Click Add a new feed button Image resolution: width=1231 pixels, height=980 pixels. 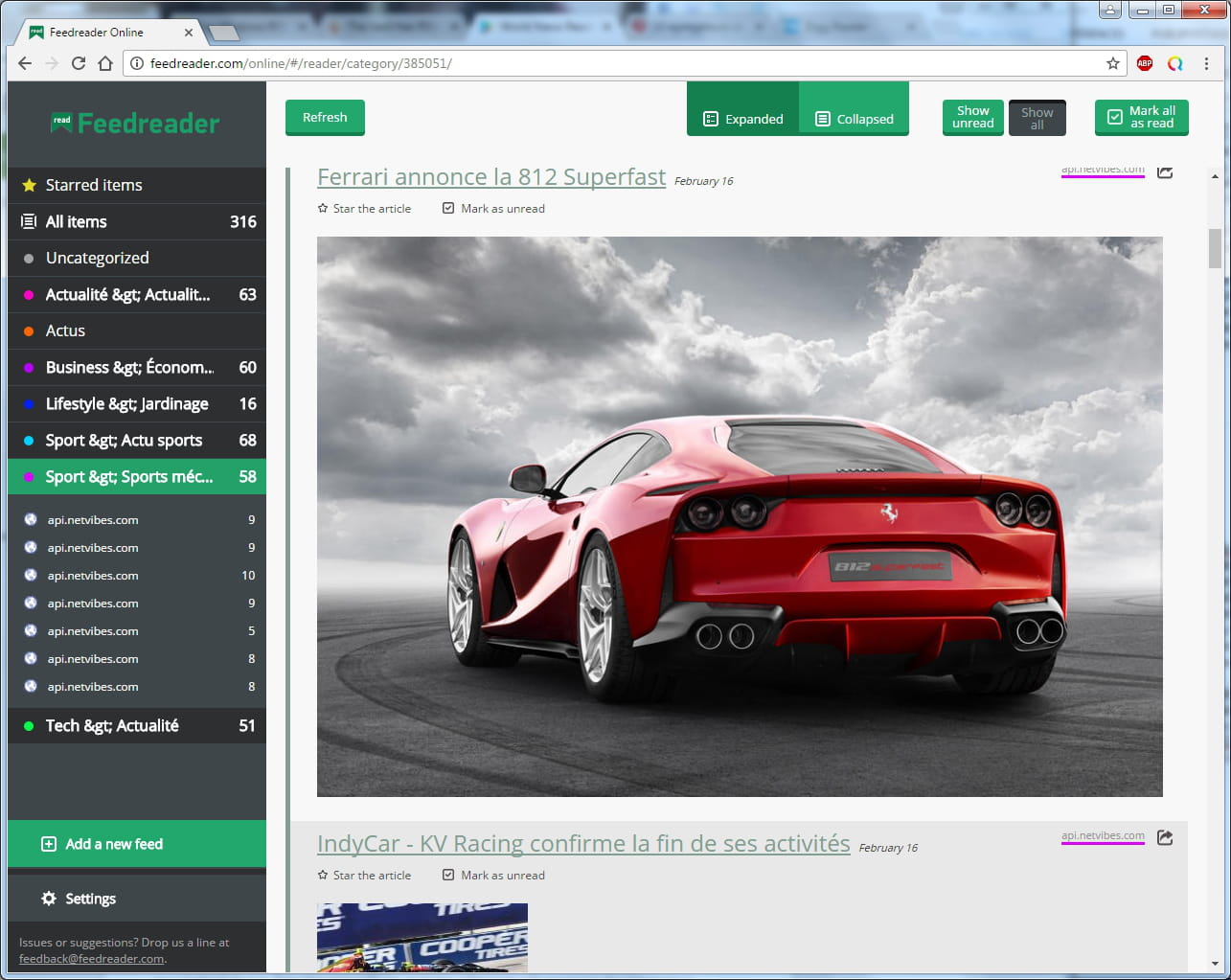(137, 844)
